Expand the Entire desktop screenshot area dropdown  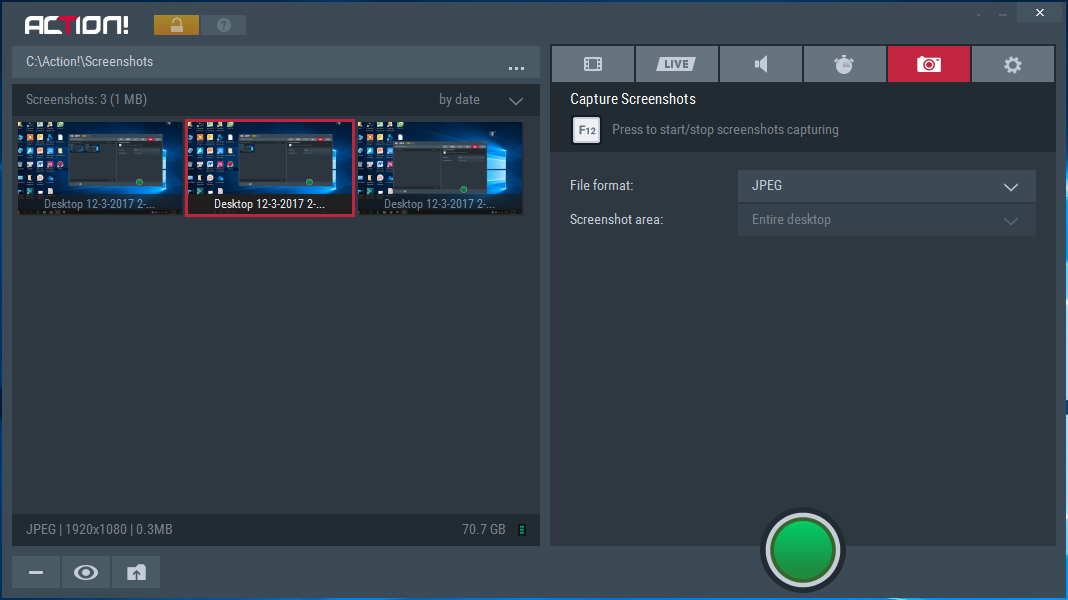point(886,220)
